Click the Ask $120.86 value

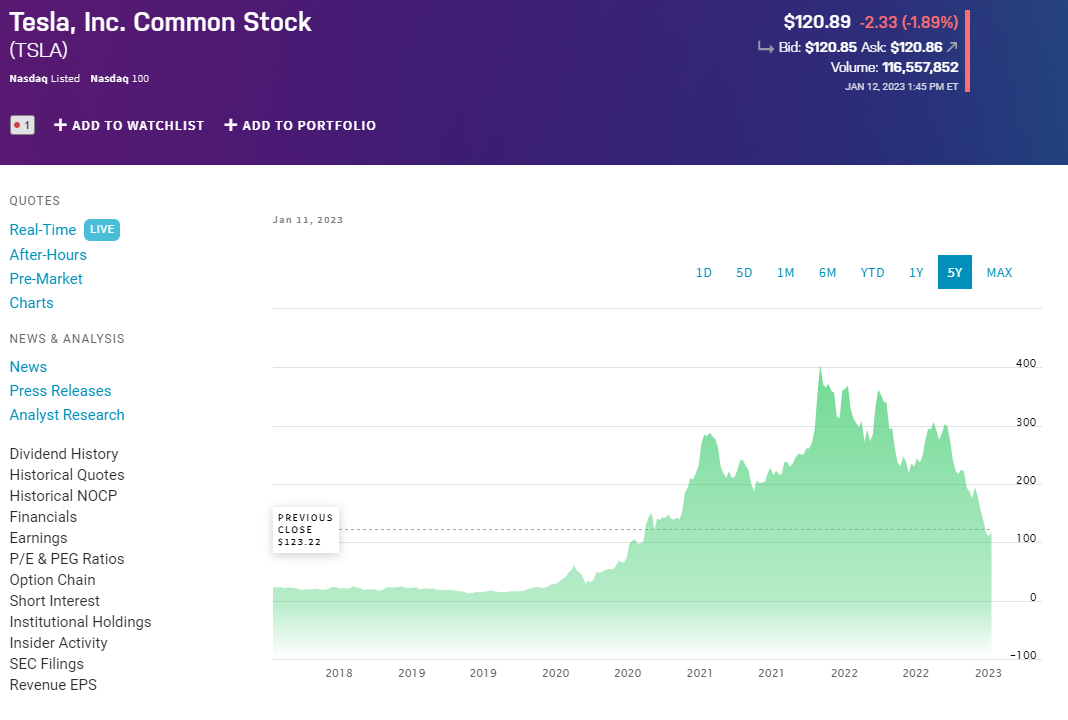(x=916, y=47)
